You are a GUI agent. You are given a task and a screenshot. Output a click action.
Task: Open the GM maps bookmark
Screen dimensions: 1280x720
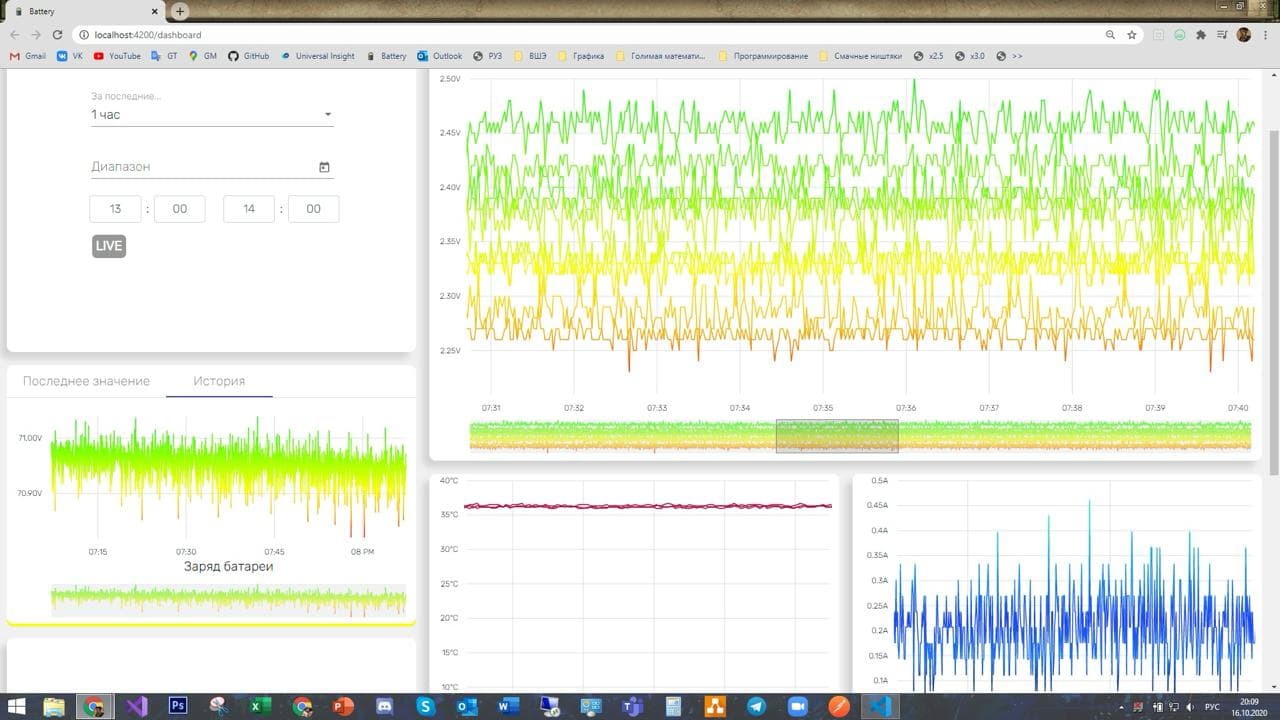pos(203,56)
